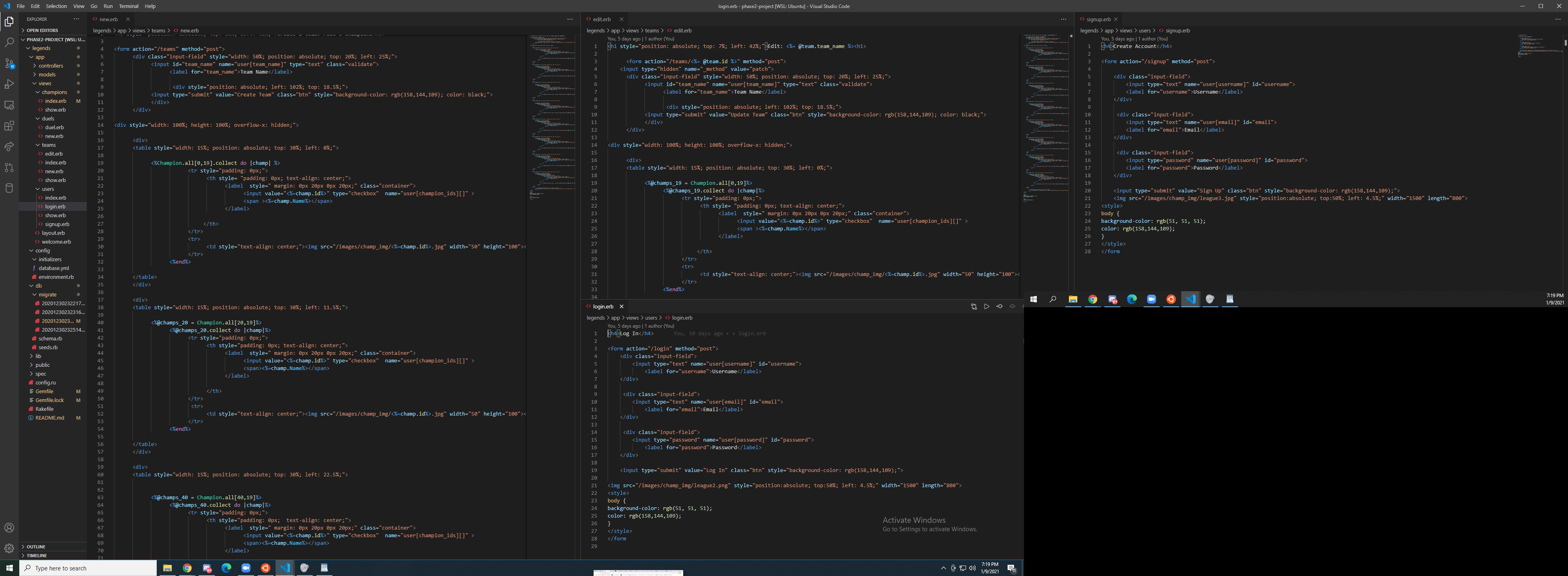Open the Accounts icon at bottom of activity bar
Screen dimensions: 1568x576
pos(9,528)
